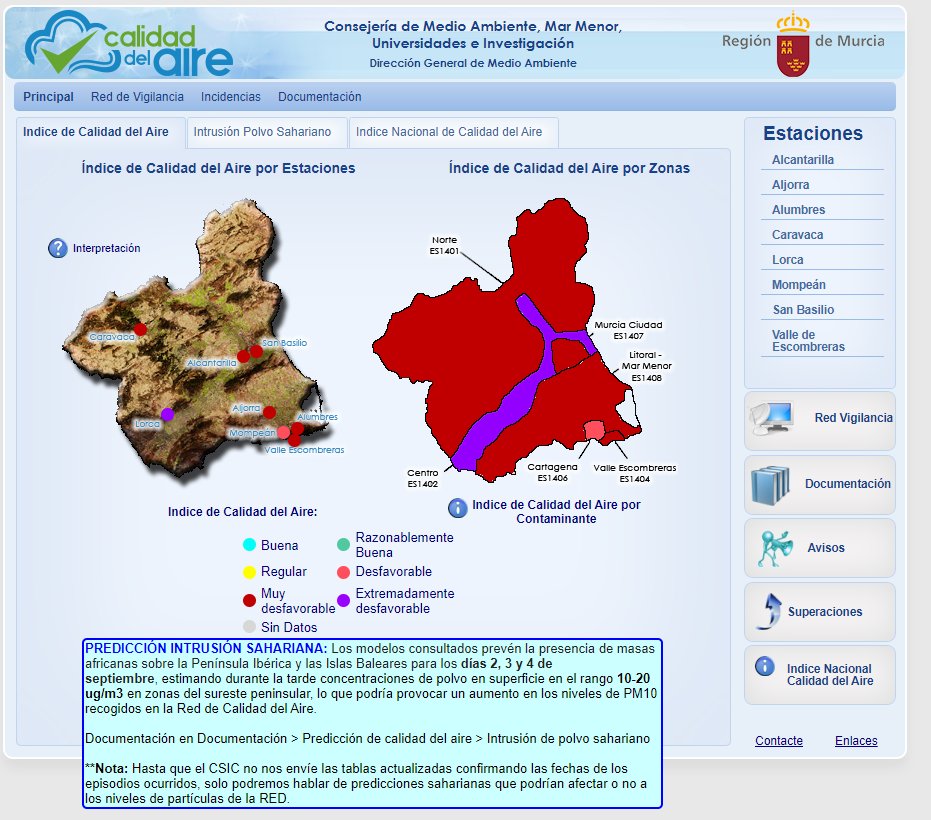Click the info icon beside Índice por Contaminante

pos(459,506)
